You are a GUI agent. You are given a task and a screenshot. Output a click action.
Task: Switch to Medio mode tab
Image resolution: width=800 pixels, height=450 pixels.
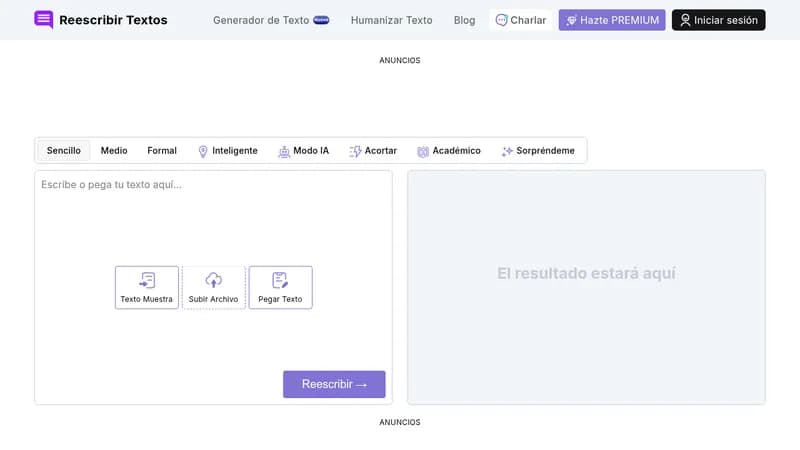114,151
